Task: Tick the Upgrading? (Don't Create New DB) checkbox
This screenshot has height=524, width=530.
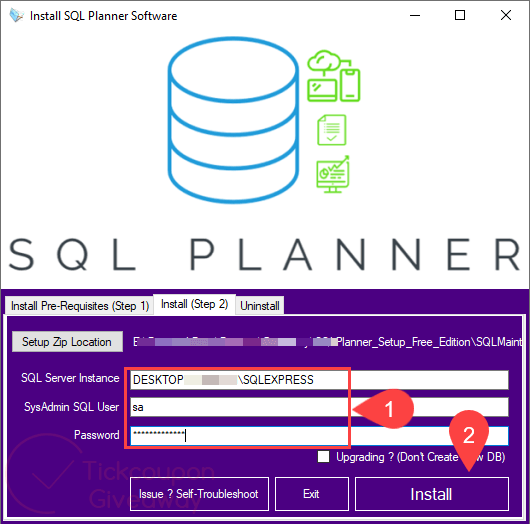Action: tap(323, 457)
